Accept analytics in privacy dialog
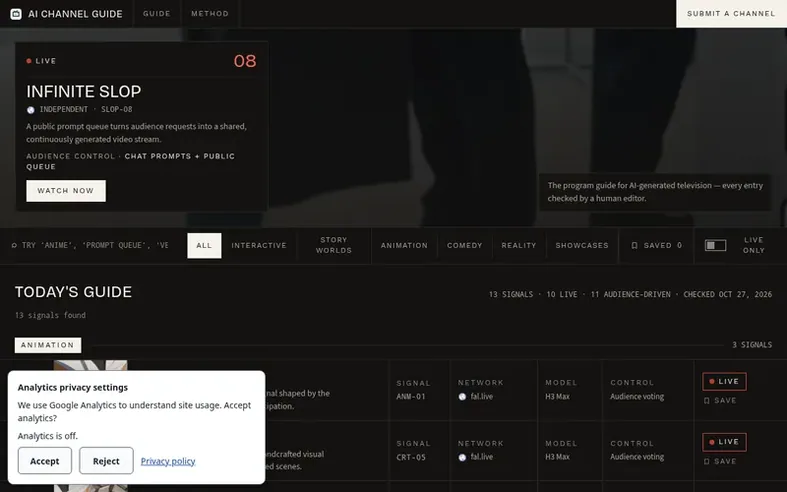This screenshot has width=787, height=492. tap(45, 461)
